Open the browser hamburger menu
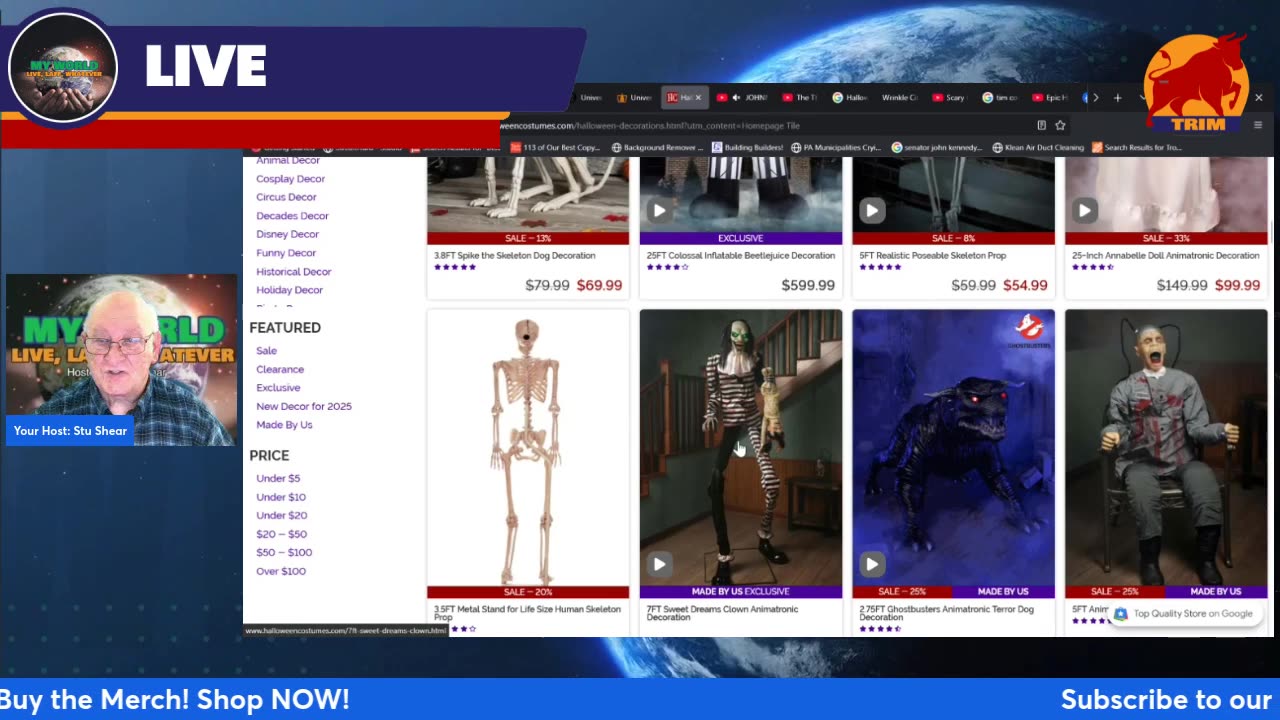1280x720 pixels. (1258, 126)
